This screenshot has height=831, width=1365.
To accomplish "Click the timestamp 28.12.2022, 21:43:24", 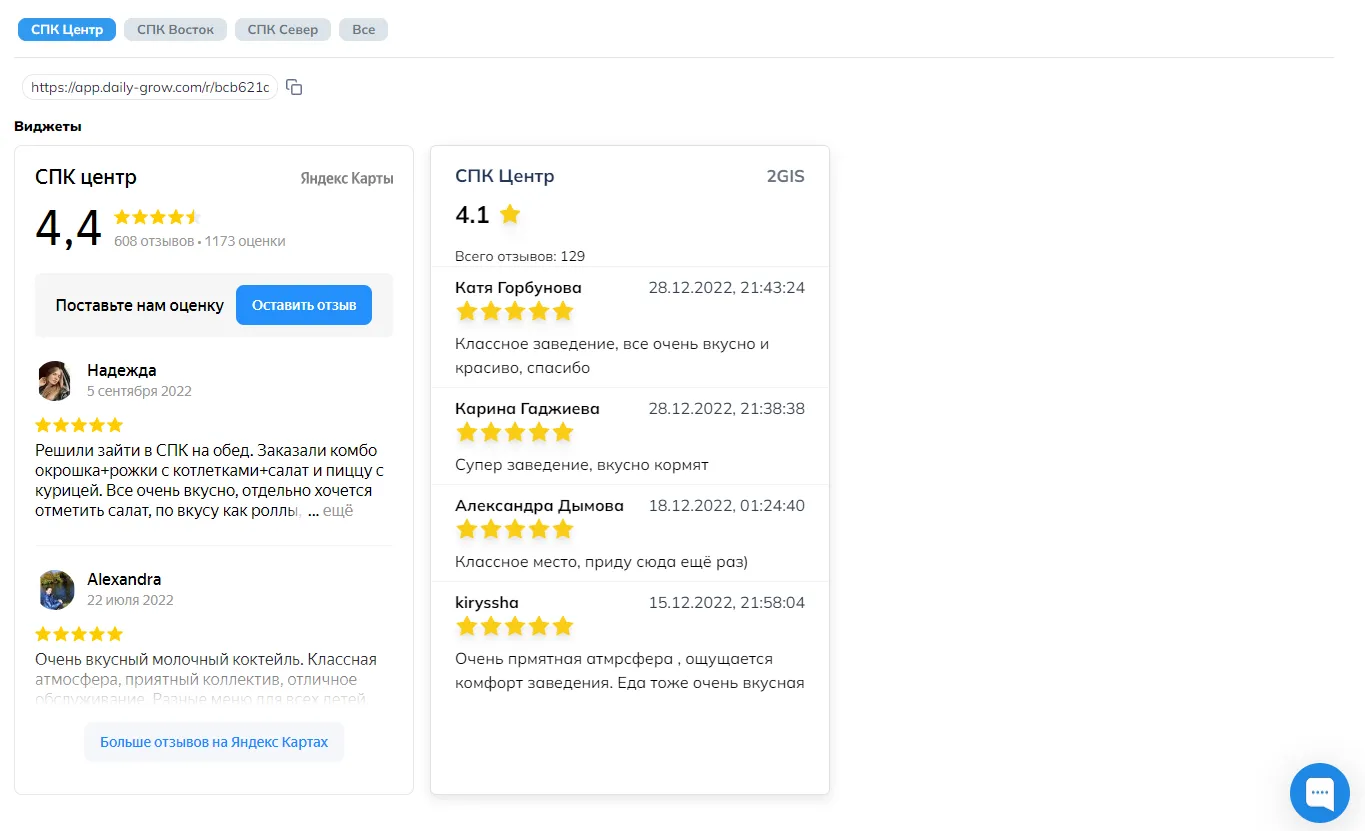I will 727,288.
